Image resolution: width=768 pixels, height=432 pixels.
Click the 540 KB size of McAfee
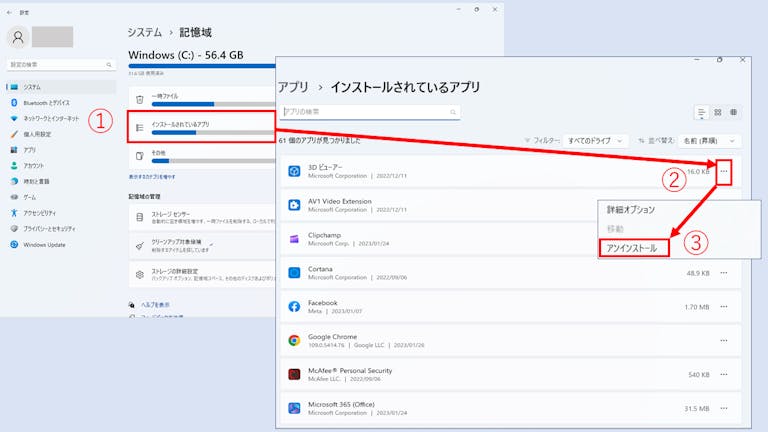[x=698, y=374]
